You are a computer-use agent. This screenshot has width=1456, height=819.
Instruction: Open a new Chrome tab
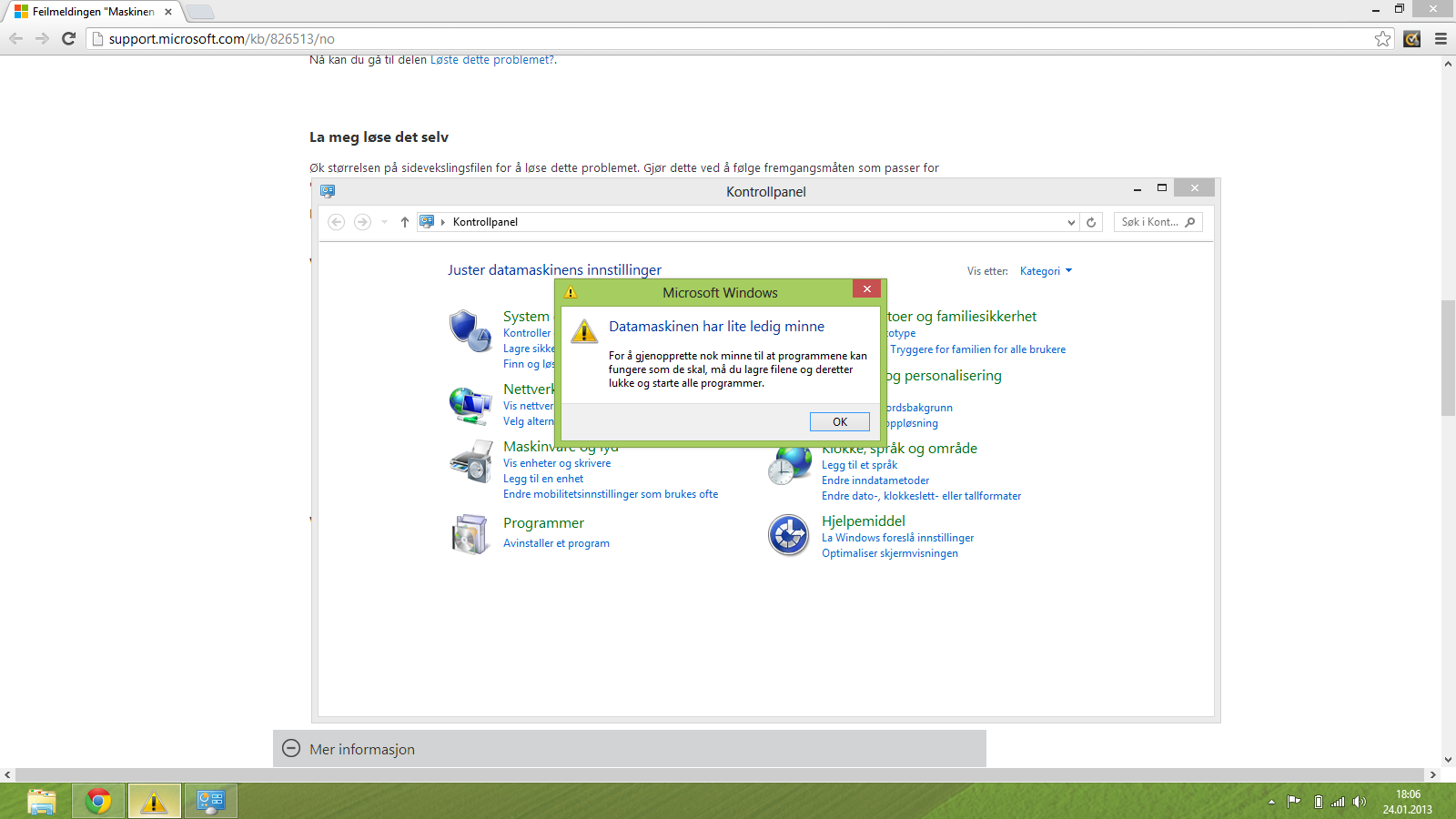click(x=200, y=12)
